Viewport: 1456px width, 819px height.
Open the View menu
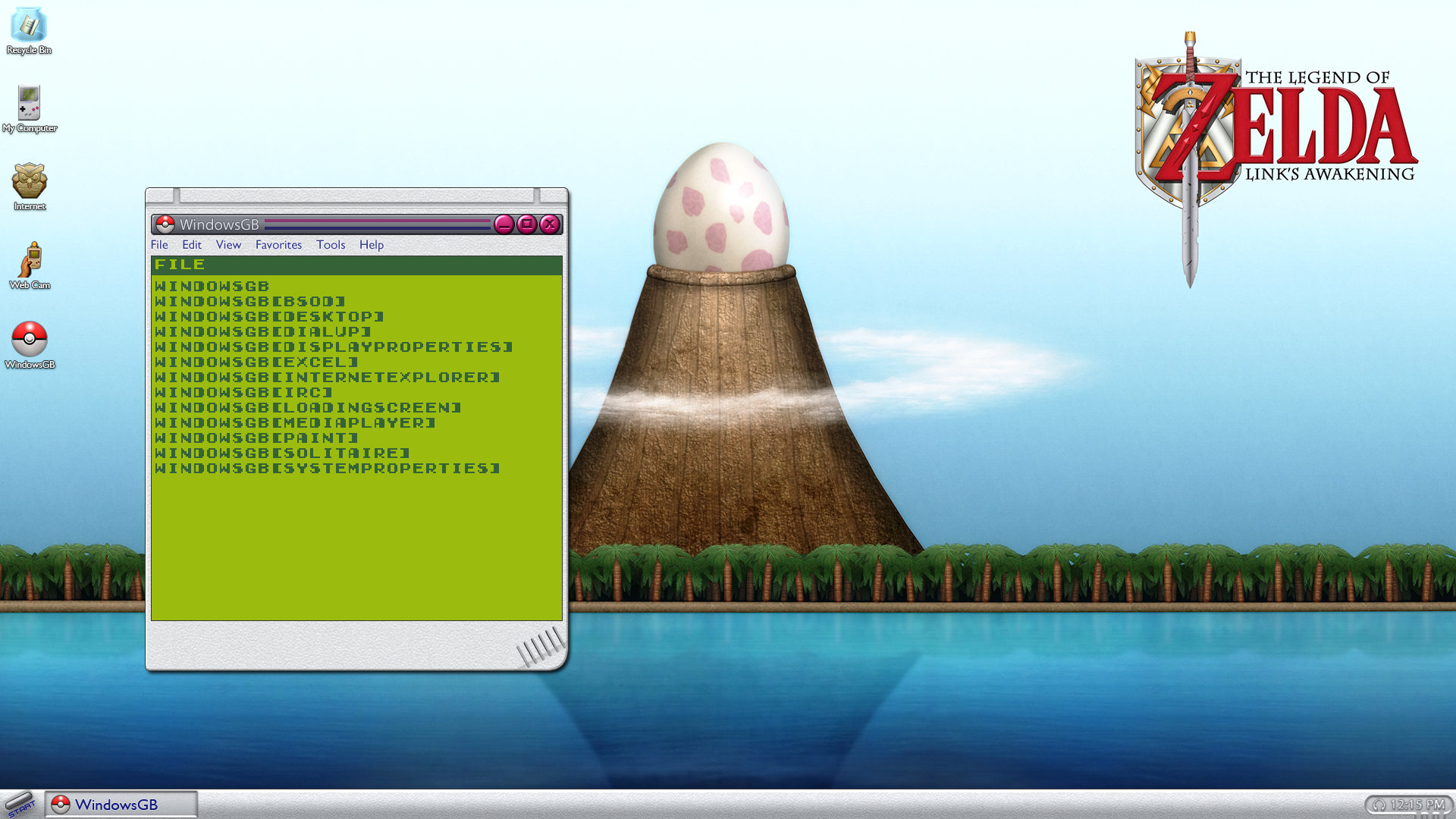pyautogui.click(x=228, y=244)
